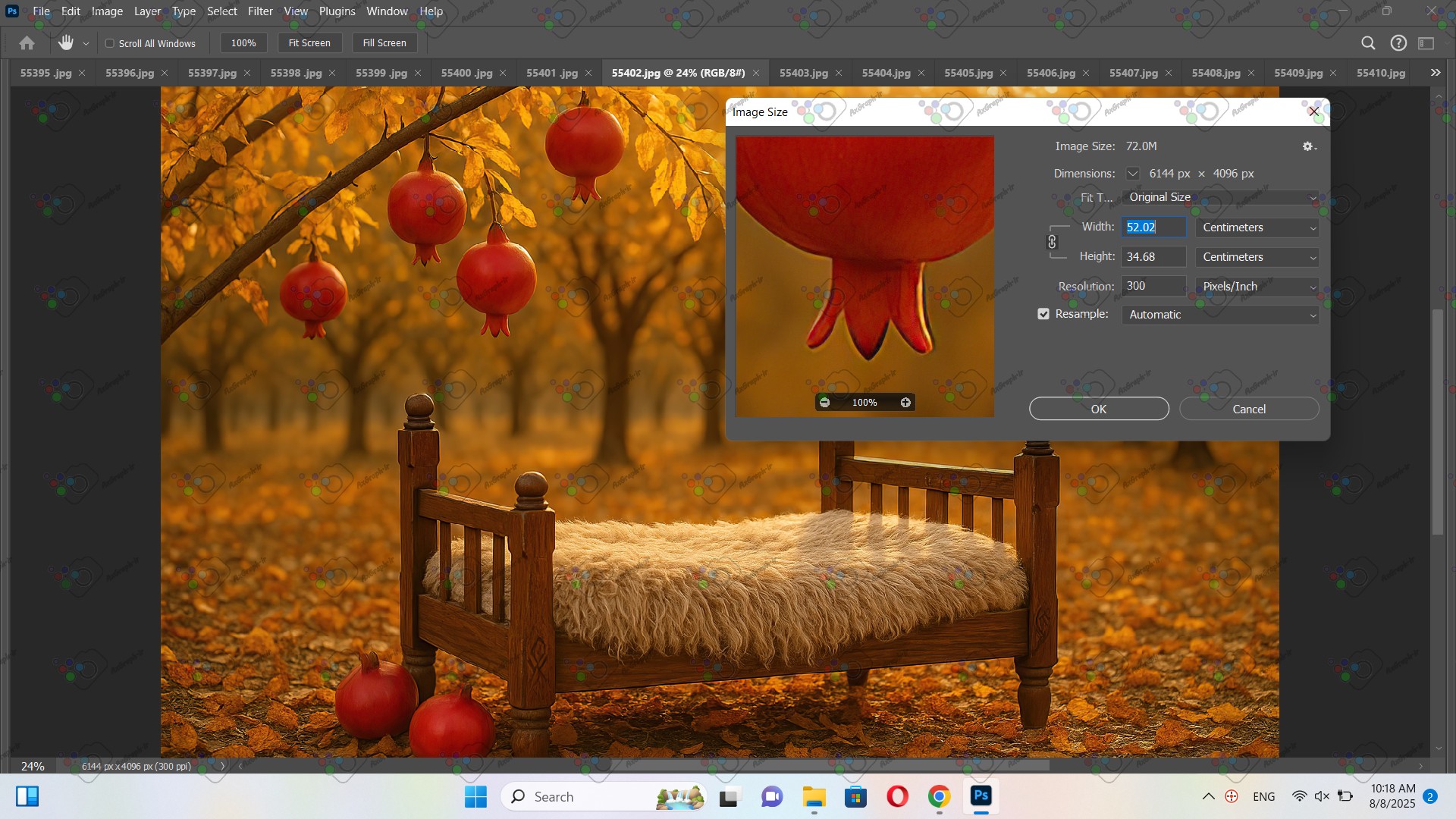Zoom out the preview with minus icon
This screenshot has height=819, width=1456.
(824, 403)
